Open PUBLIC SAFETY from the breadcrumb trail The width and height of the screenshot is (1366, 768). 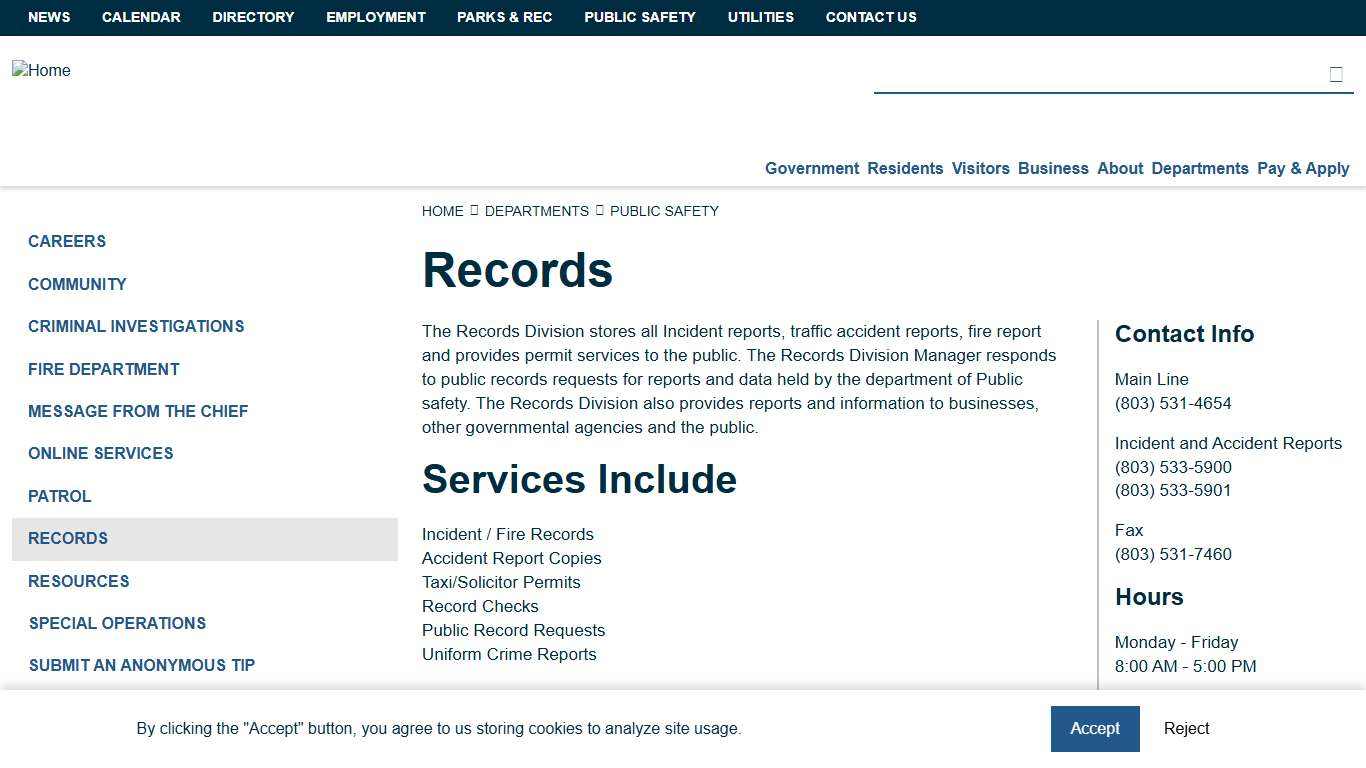(x=664, y=211)
